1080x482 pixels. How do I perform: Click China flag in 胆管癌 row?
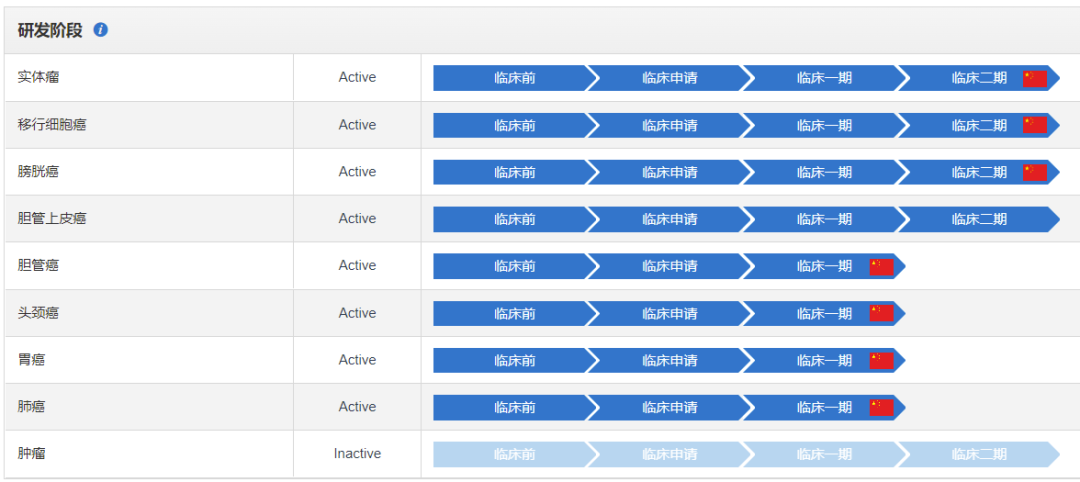pyautogui.click(x=882, y=266)
